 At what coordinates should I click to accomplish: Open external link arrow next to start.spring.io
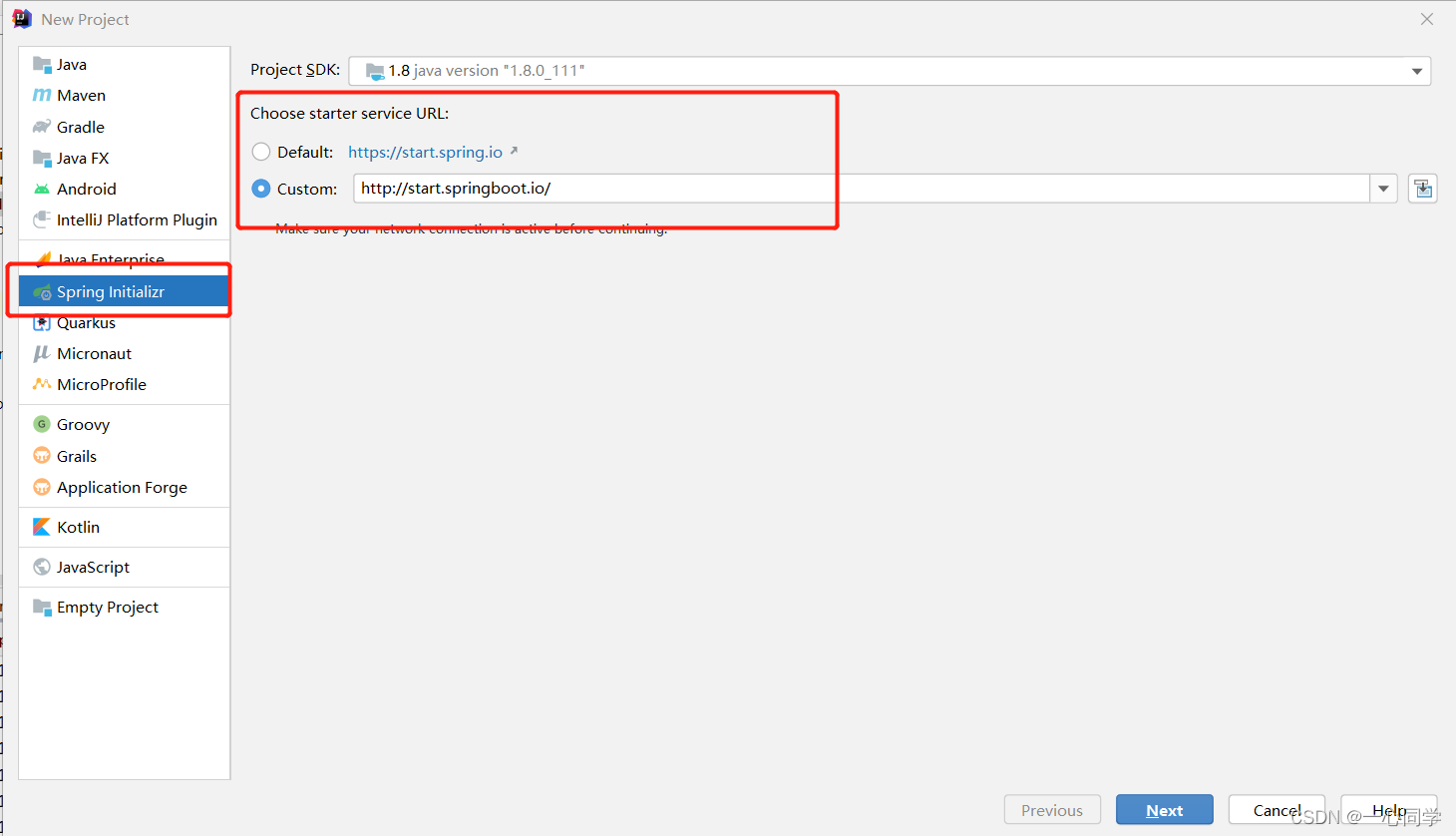[x=514, y=152]
